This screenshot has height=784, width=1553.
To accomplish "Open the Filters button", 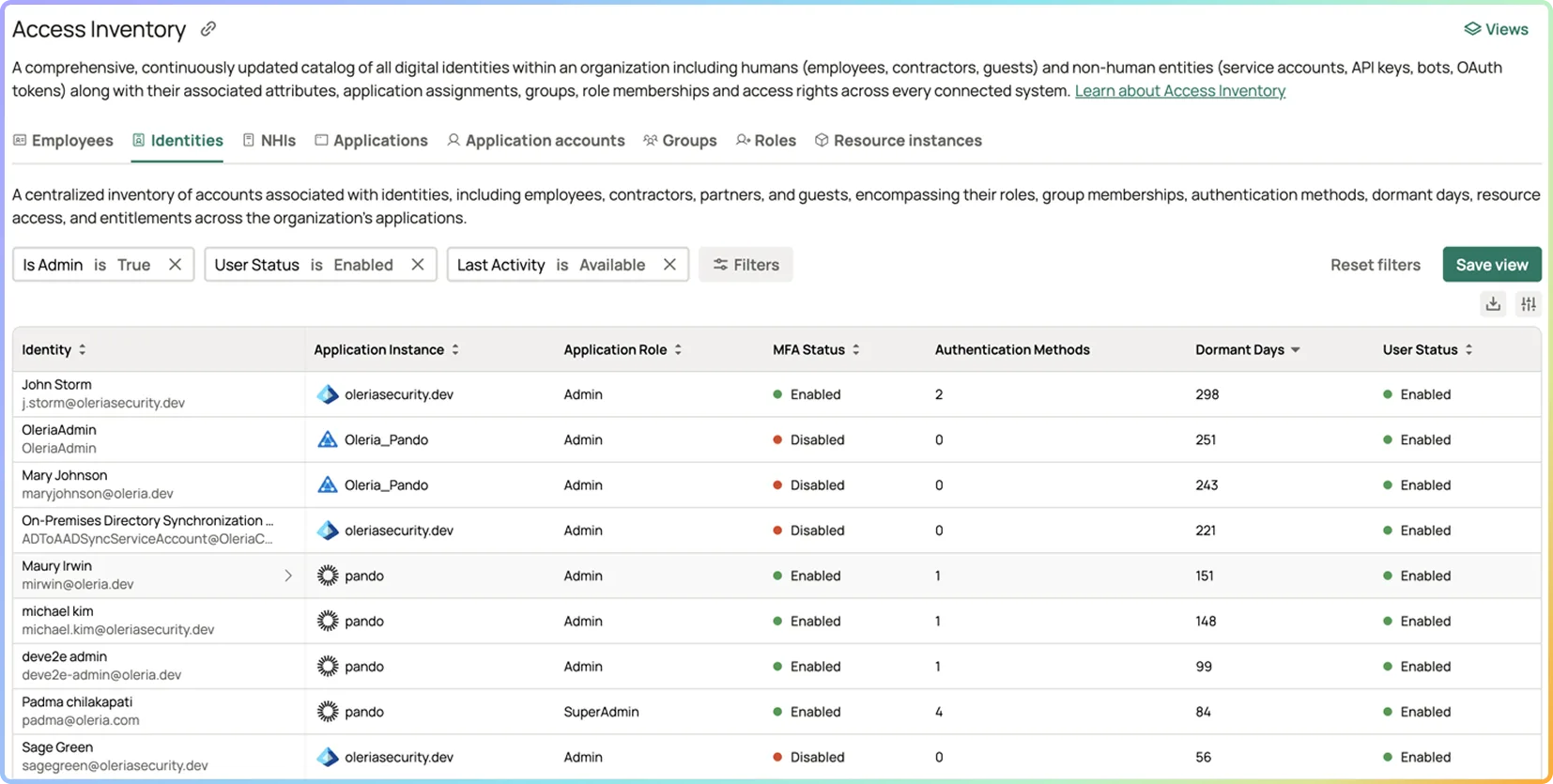I will (746, 265).
